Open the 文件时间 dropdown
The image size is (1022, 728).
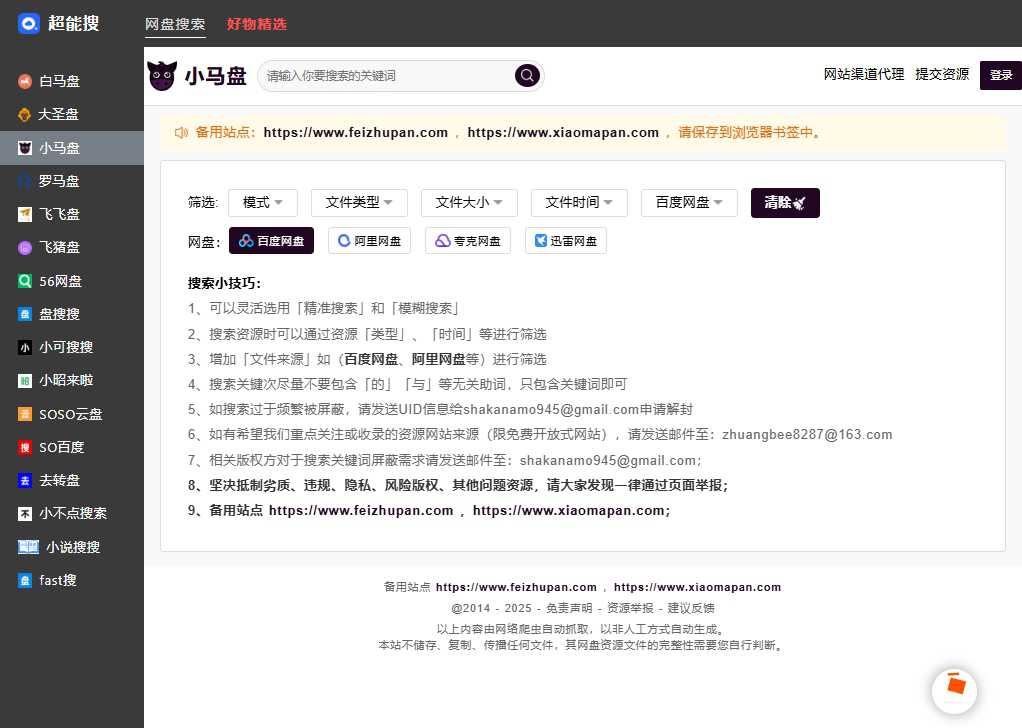click(x=578, y=202)
